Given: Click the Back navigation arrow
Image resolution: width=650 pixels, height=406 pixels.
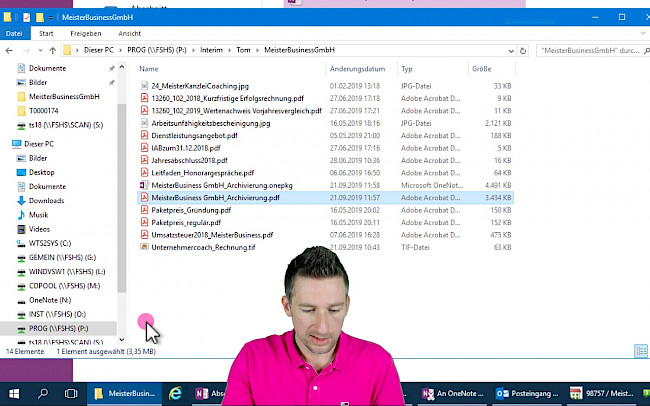Looking at the screenshot, I should click(9, 49).
